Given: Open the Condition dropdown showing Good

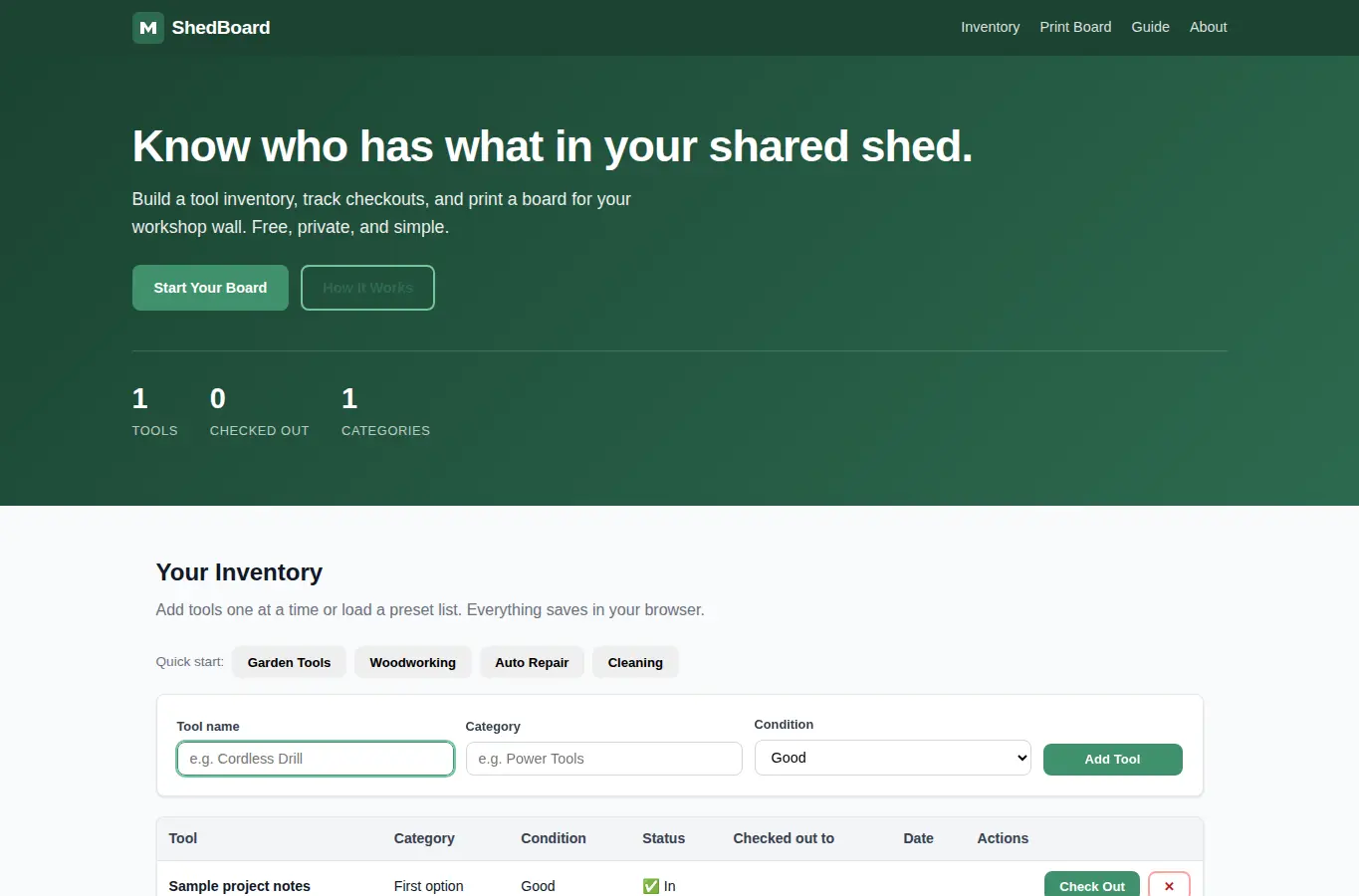Looking at the screenshot, I should [x=892, y=758].
